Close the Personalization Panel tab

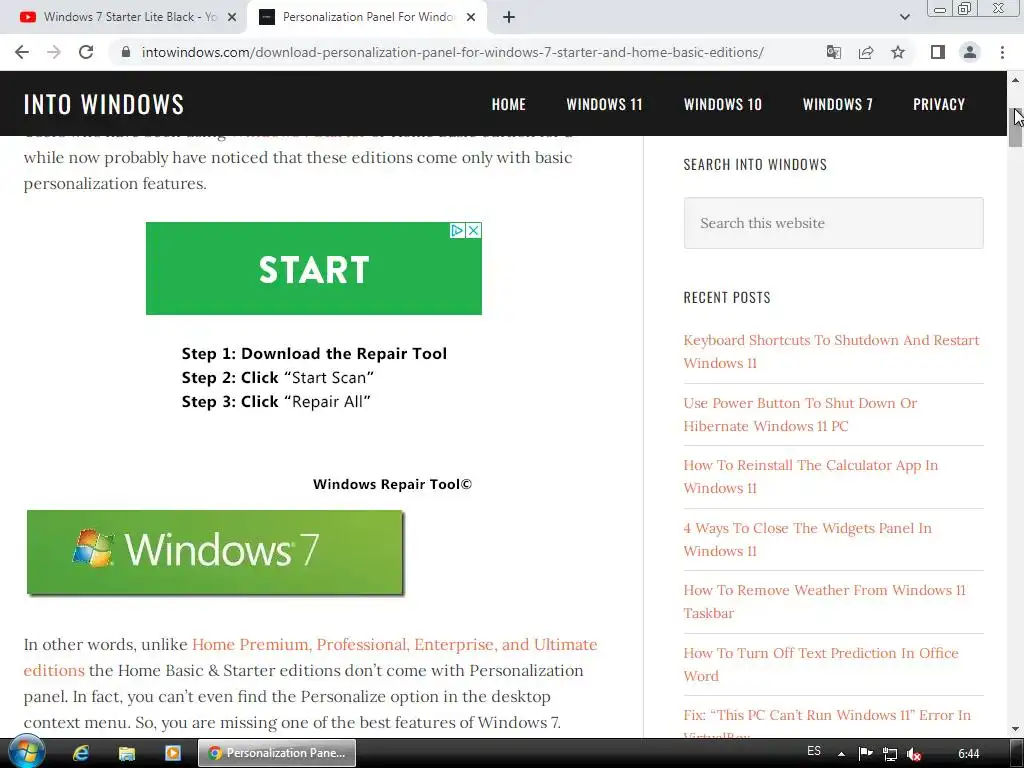471,17
